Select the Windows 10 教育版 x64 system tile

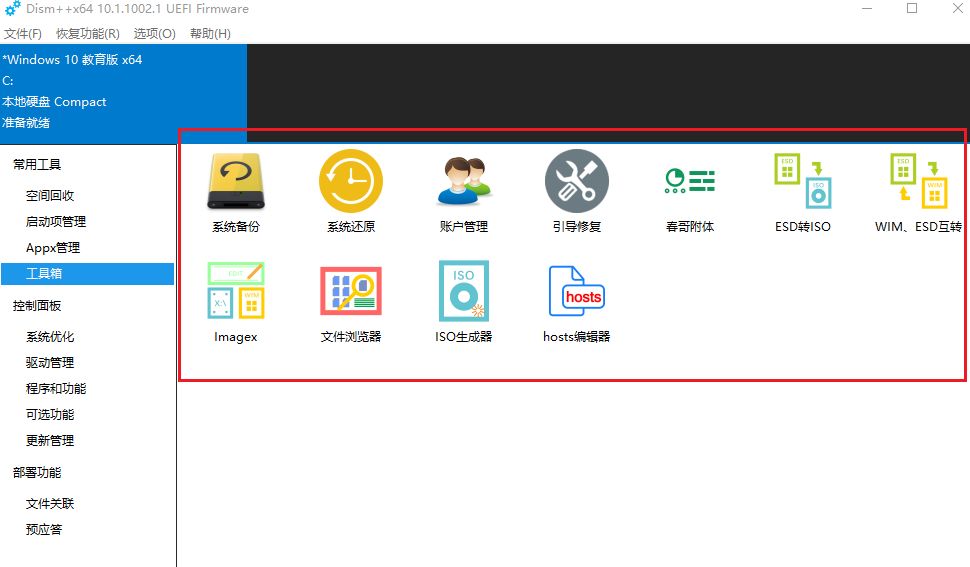[124, 92]
